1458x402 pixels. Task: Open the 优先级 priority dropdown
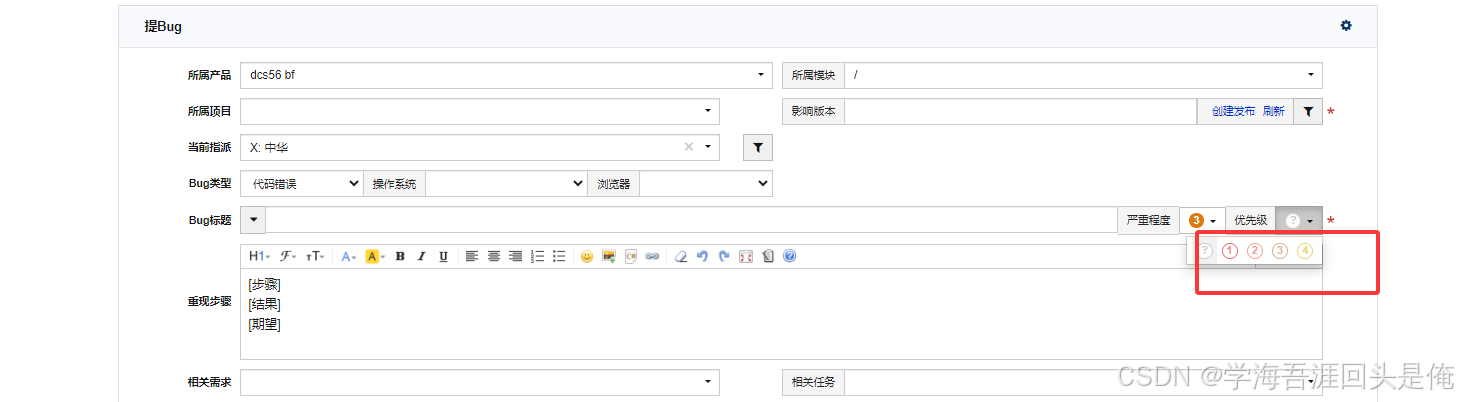point(1299,220)
